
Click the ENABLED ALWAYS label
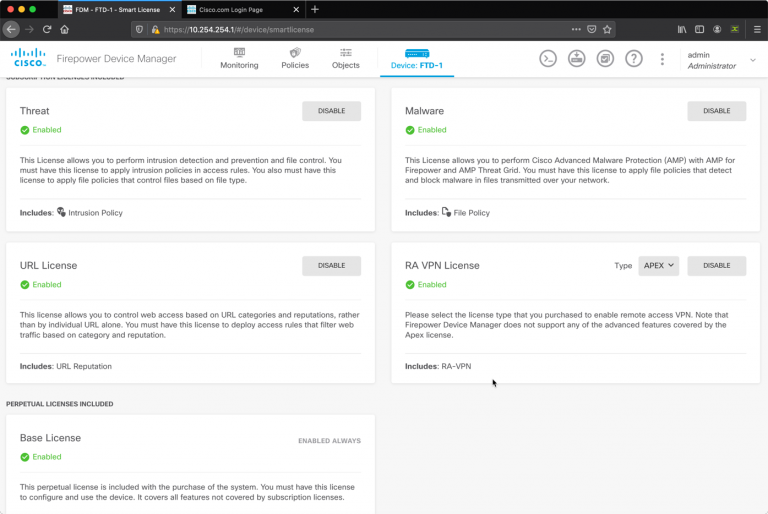330,441
